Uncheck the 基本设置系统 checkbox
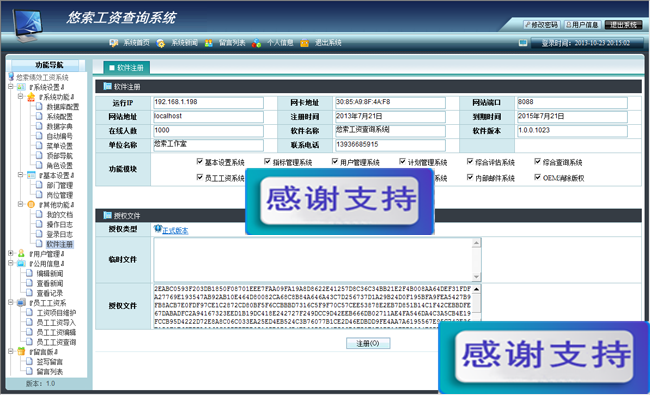650x395 pixels. click(x=200, y=162)
